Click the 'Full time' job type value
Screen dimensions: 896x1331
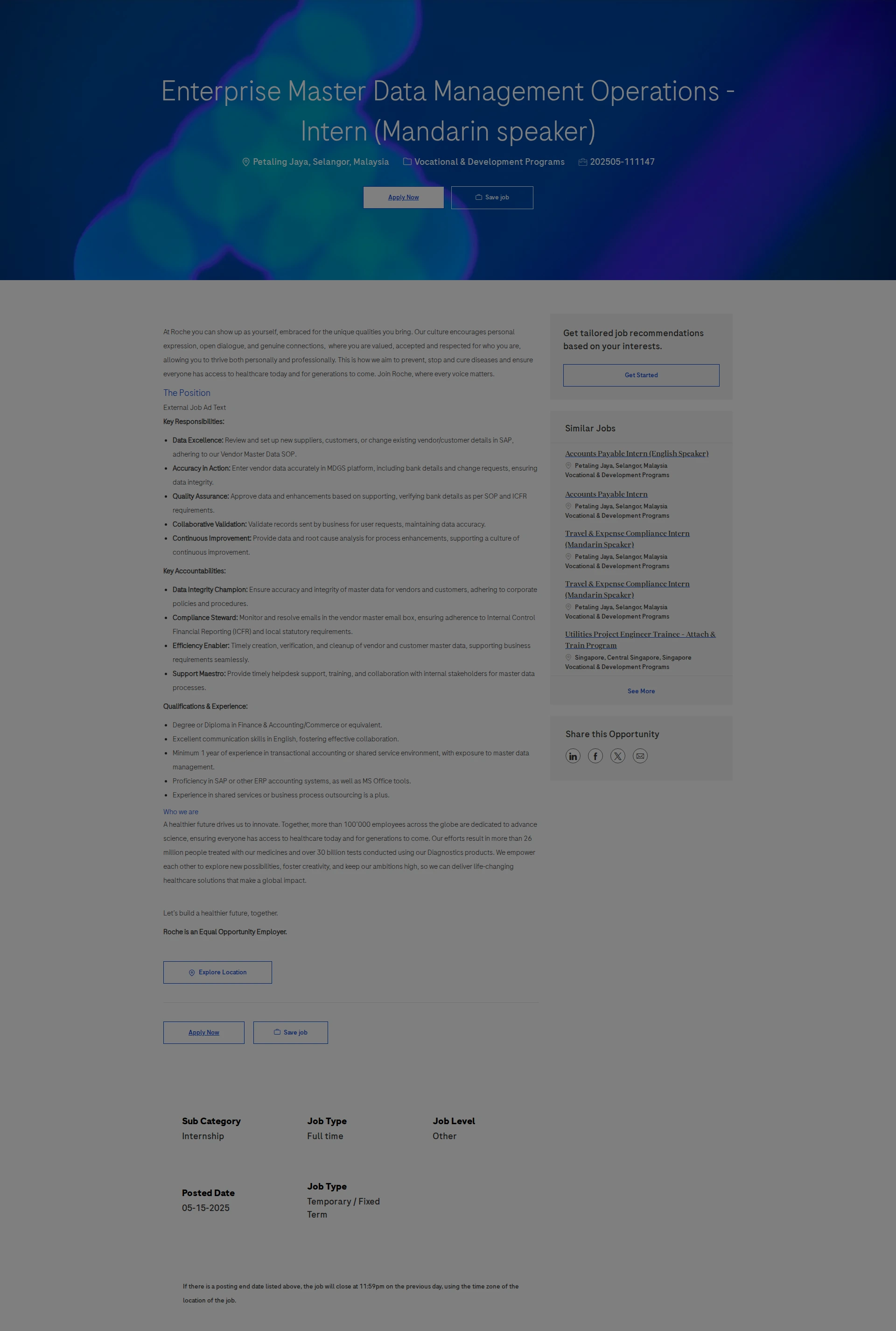(x=325, y=1136)
